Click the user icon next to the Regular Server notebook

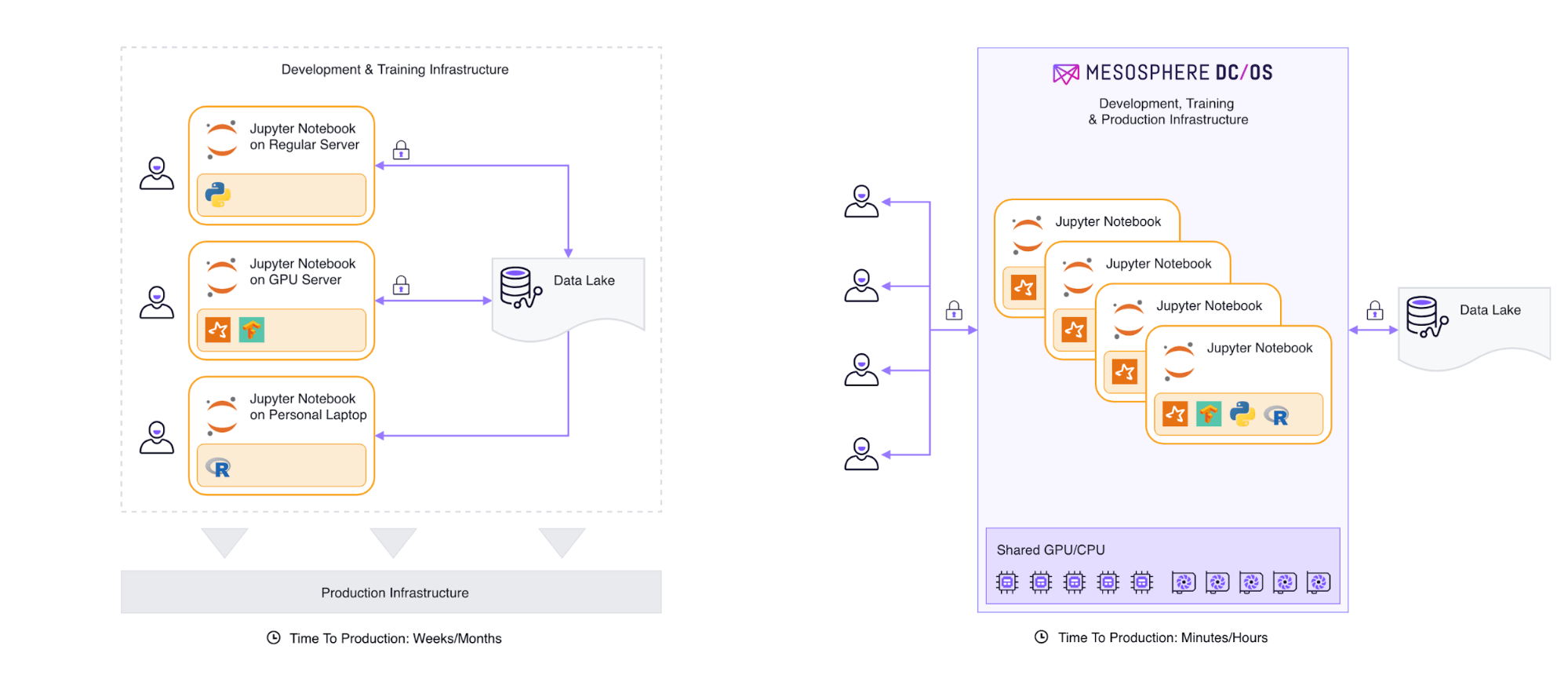[x=157, y=173]
